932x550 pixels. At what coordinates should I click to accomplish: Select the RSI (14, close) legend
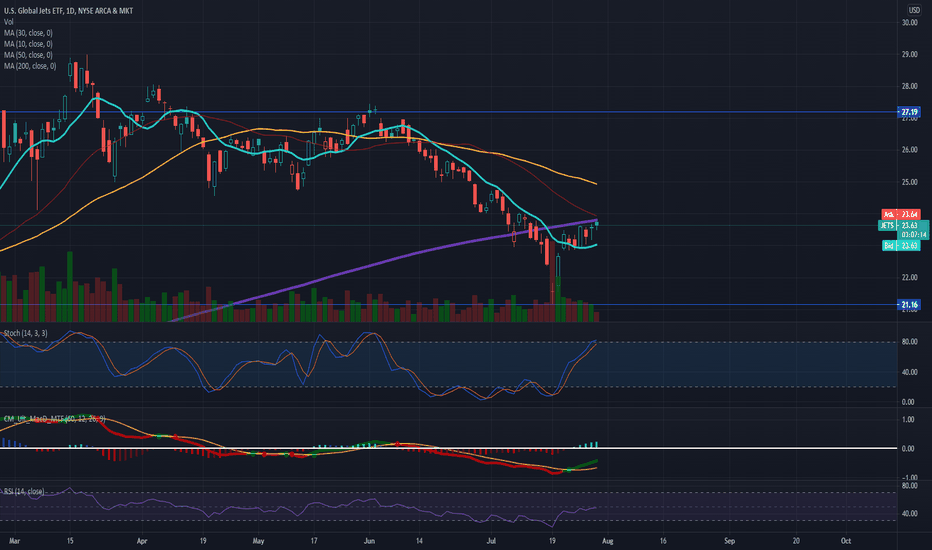click(x=24, y=491)
